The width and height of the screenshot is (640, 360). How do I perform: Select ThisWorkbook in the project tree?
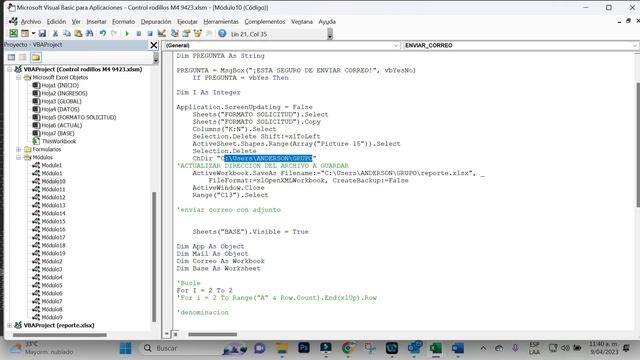(x=59, y=141)
